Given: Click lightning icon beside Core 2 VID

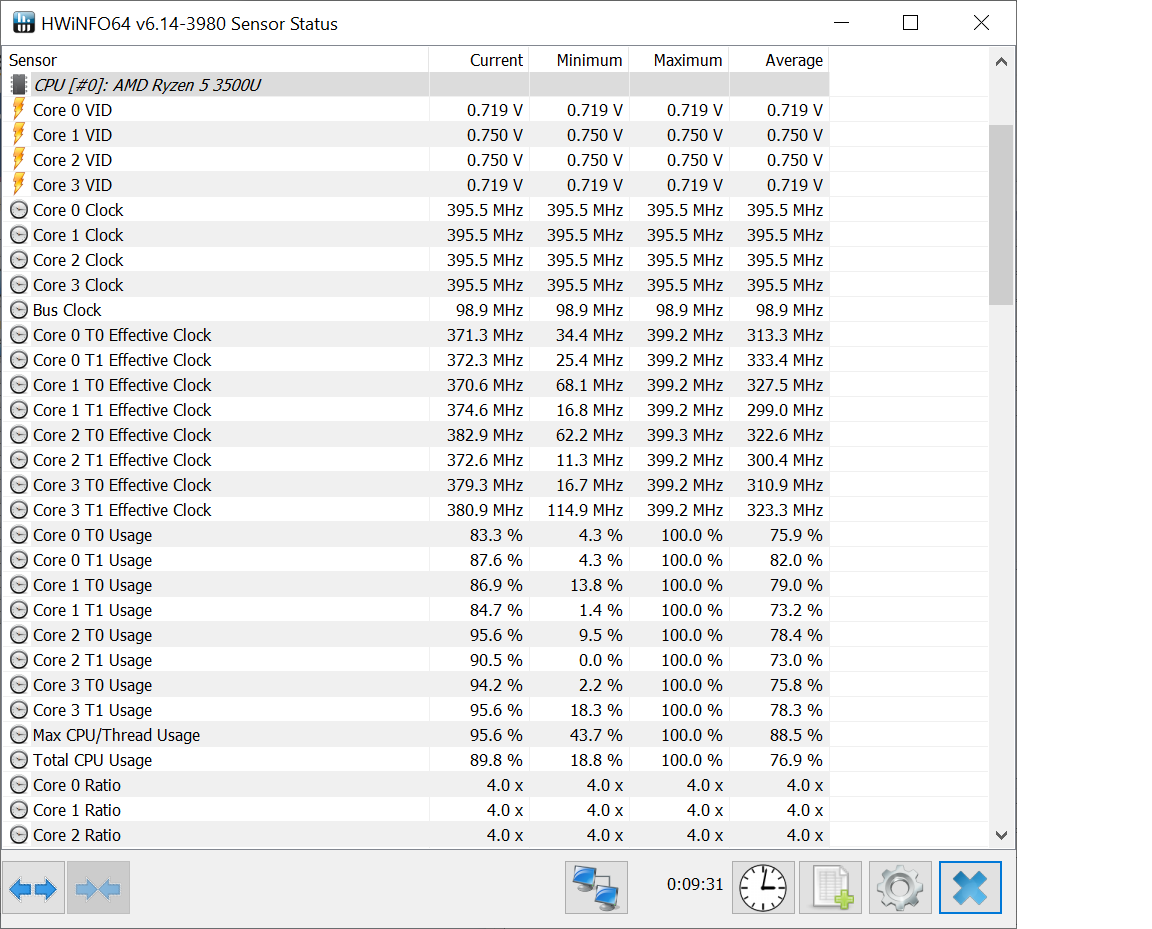Looking at the screenshot, I should coord(19,159).
